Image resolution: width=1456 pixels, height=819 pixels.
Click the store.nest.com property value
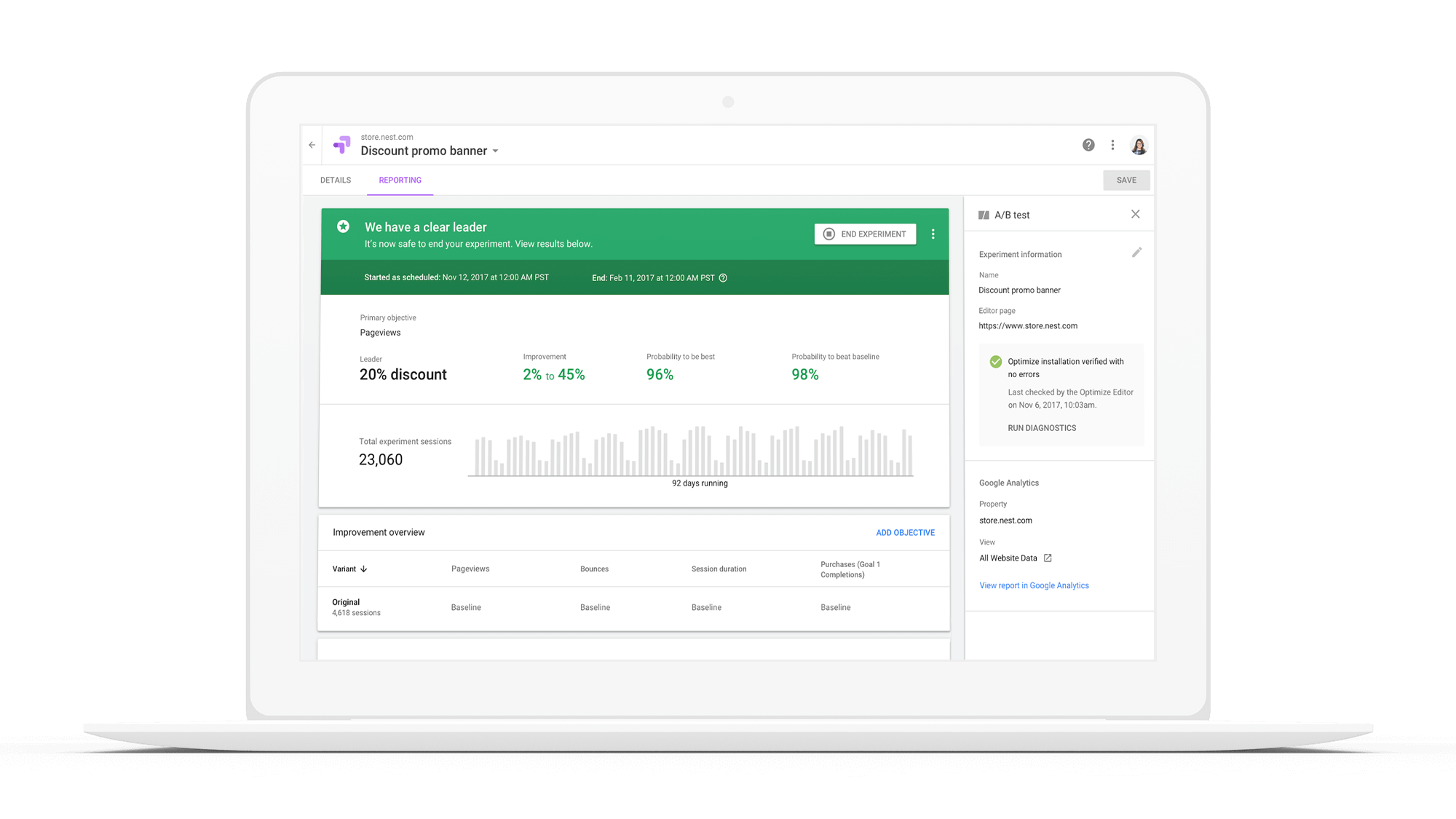click(x=1005, y=521)
